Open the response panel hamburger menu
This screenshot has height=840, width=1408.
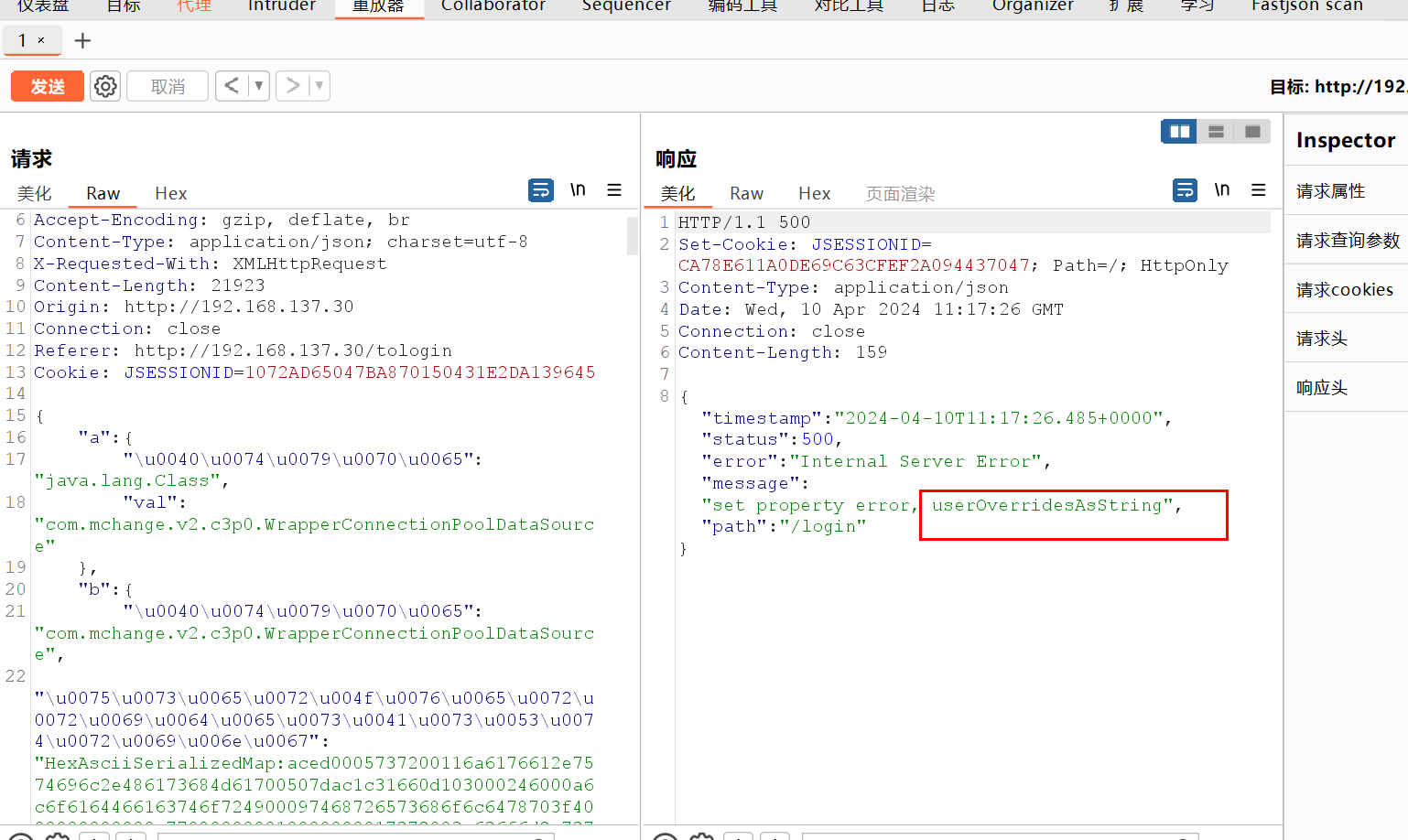pyautogui.click(x=1259, y=190)
